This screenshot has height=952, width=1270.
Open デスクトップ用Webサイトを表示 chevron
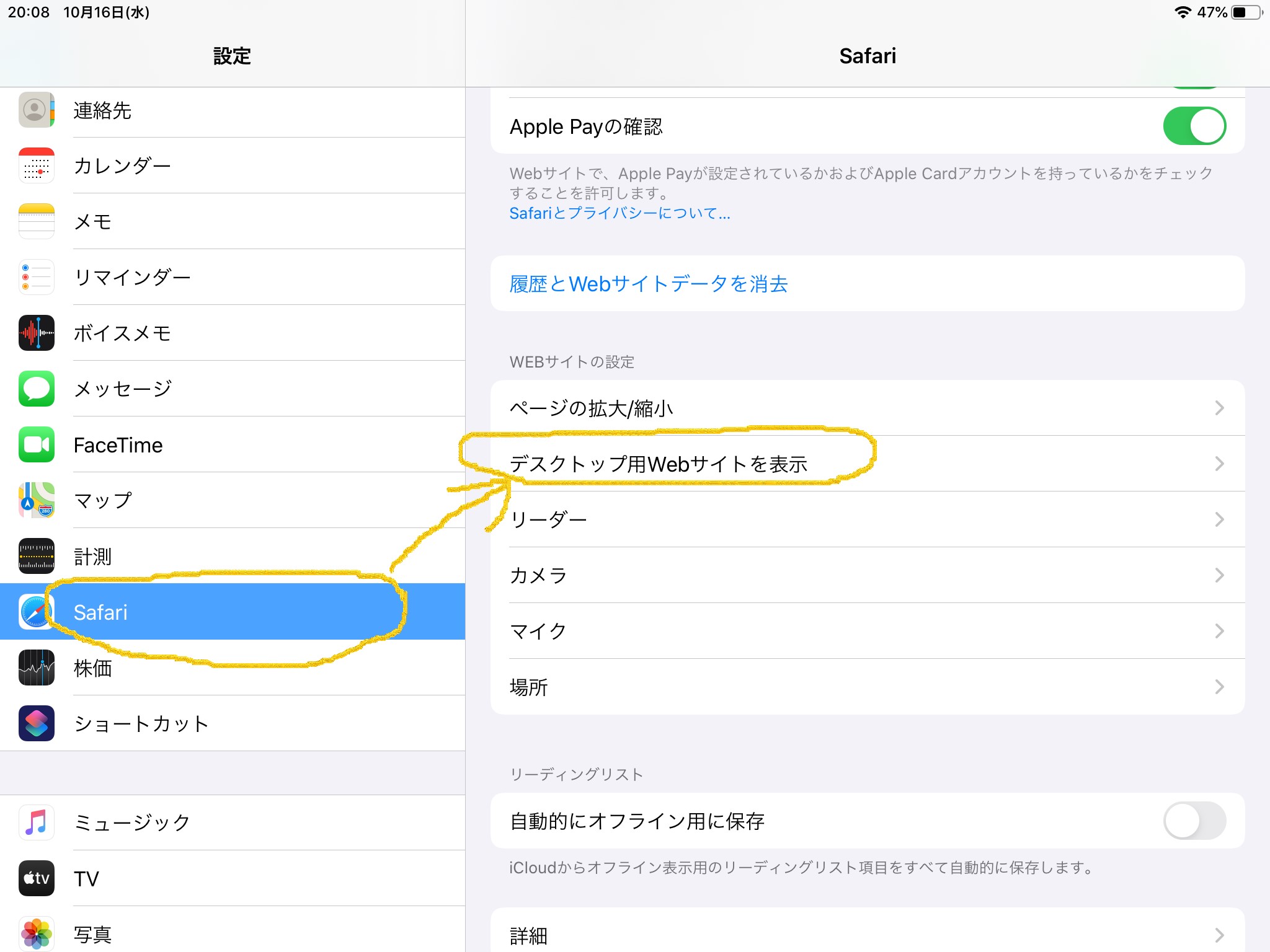1219,464
